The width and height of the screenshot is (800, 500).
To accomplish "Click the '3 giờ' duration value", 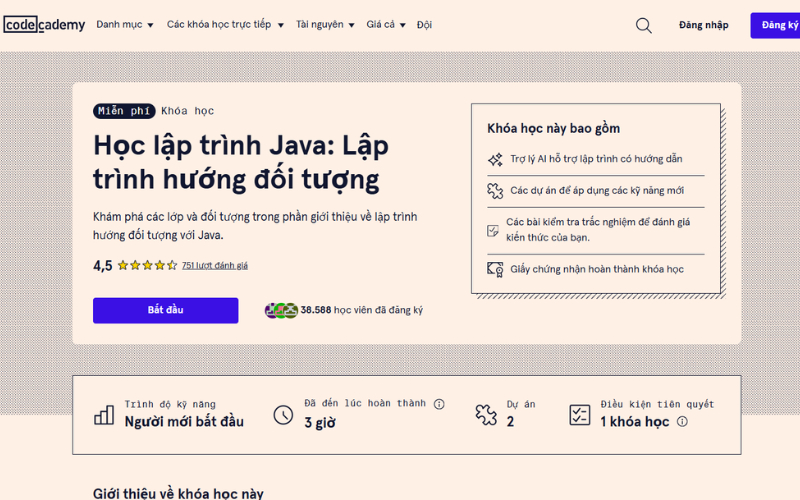I will 320,422.
